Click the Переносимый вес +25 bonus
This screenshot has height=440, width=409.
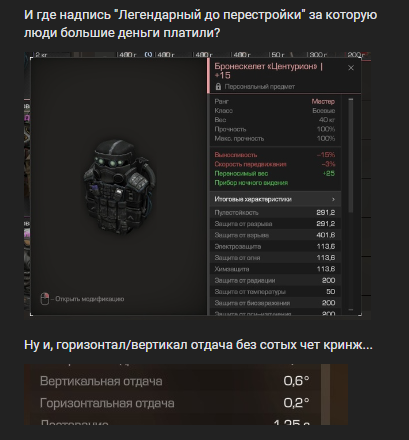pos(275,173)
